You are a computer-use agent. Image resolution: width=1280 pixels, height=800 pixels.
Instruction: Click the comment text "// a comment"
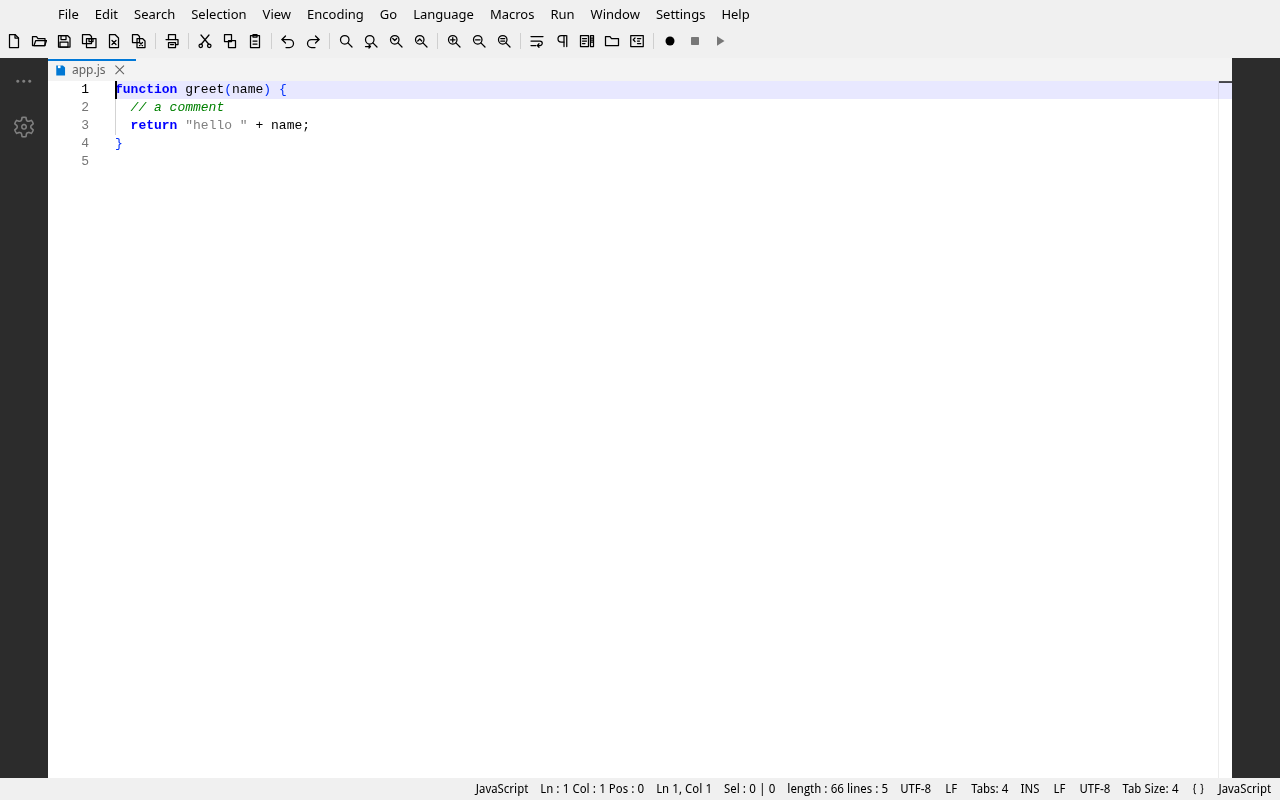tap(177, 107)
